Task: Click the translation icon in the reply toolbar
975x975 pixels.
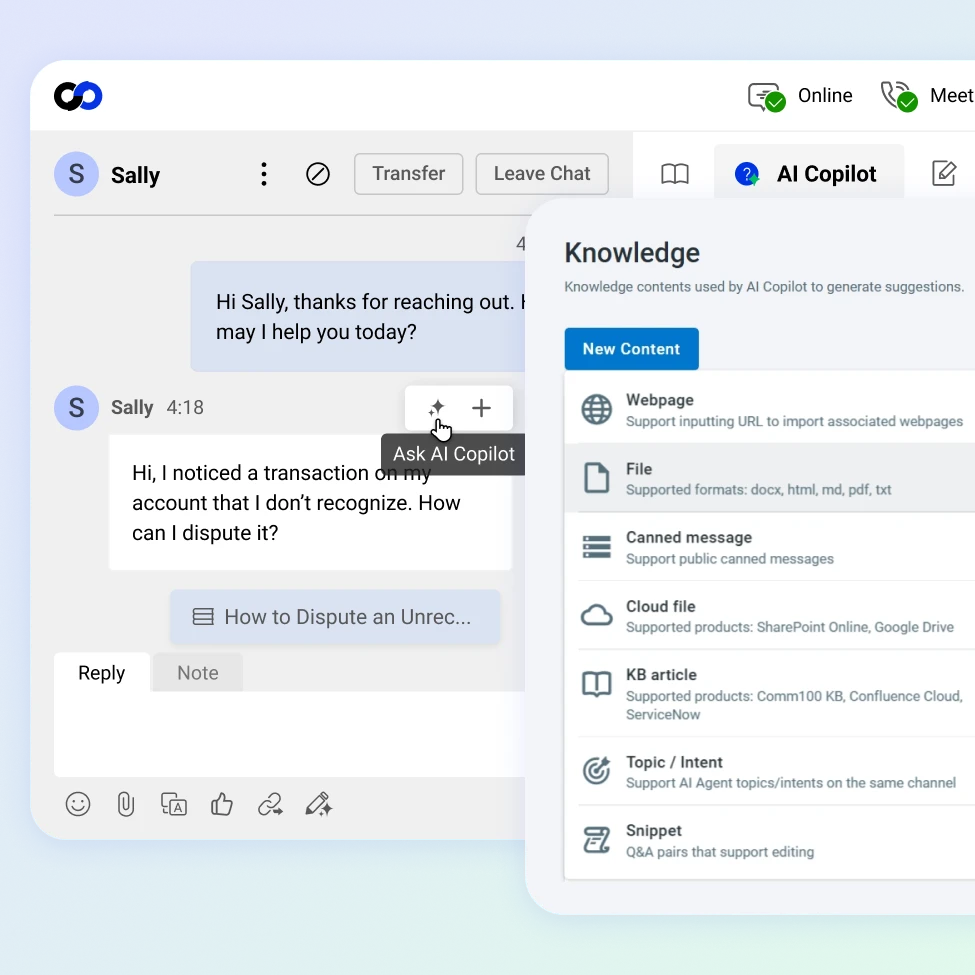Action: tap(174, 804)
